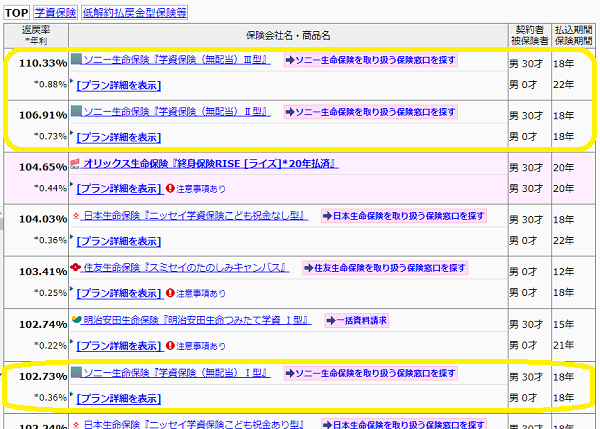Image resolution: width=600 pixels, height=429 pixels.
Task: Click 12年 payment period in 住友生命 row
Action: point(563,272)
